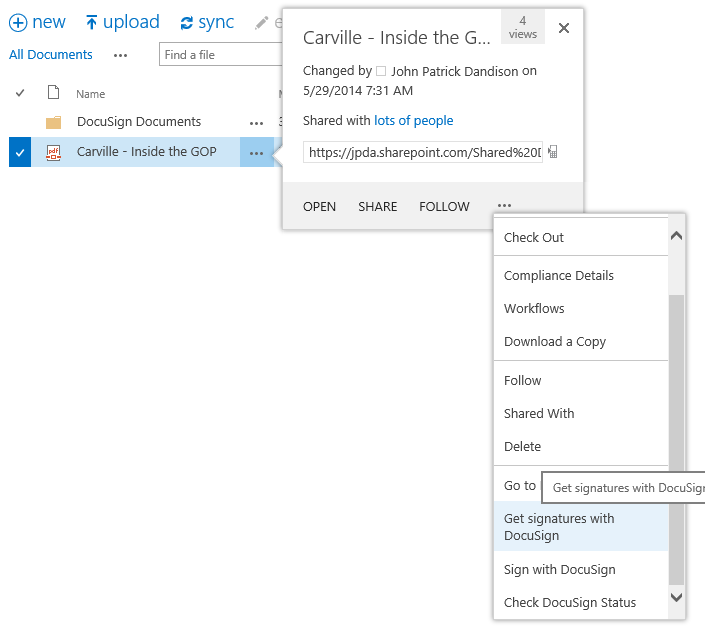Viewport: 705px width, 633px height.
Task: Select Shared With menu entry
Action: 581,413
